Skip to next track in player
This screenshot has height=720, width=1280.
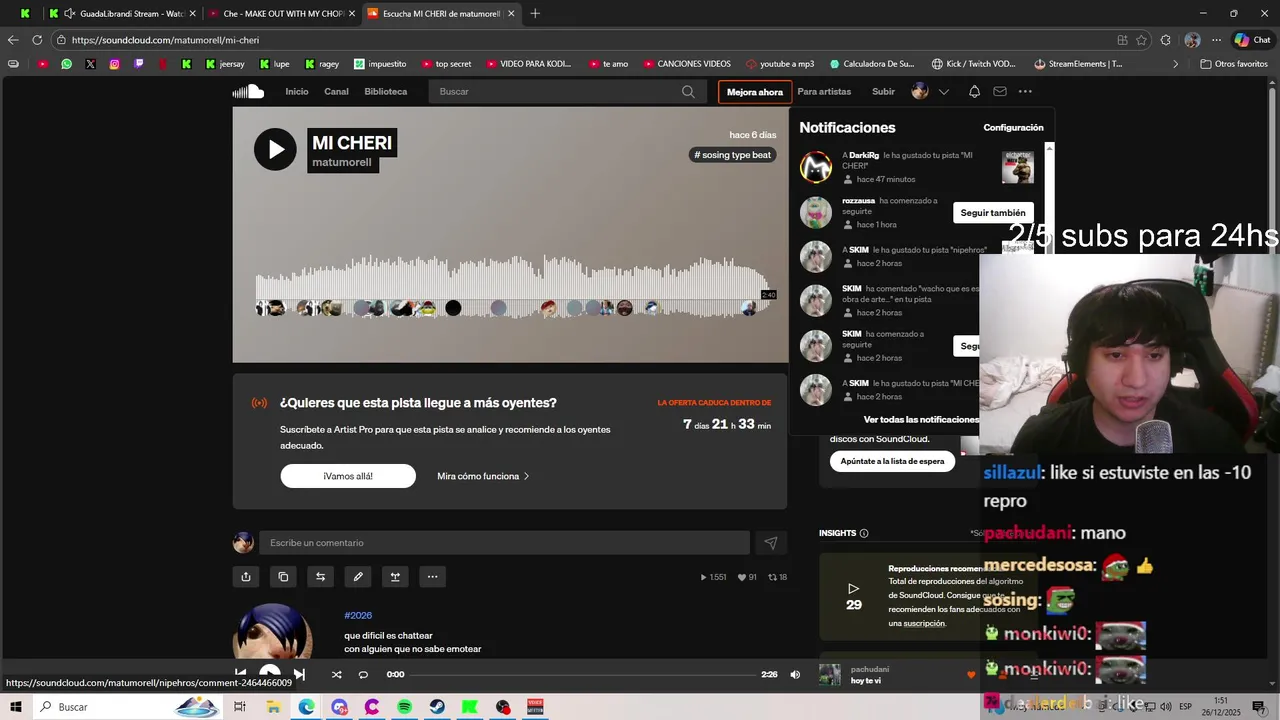pos(299,674)
